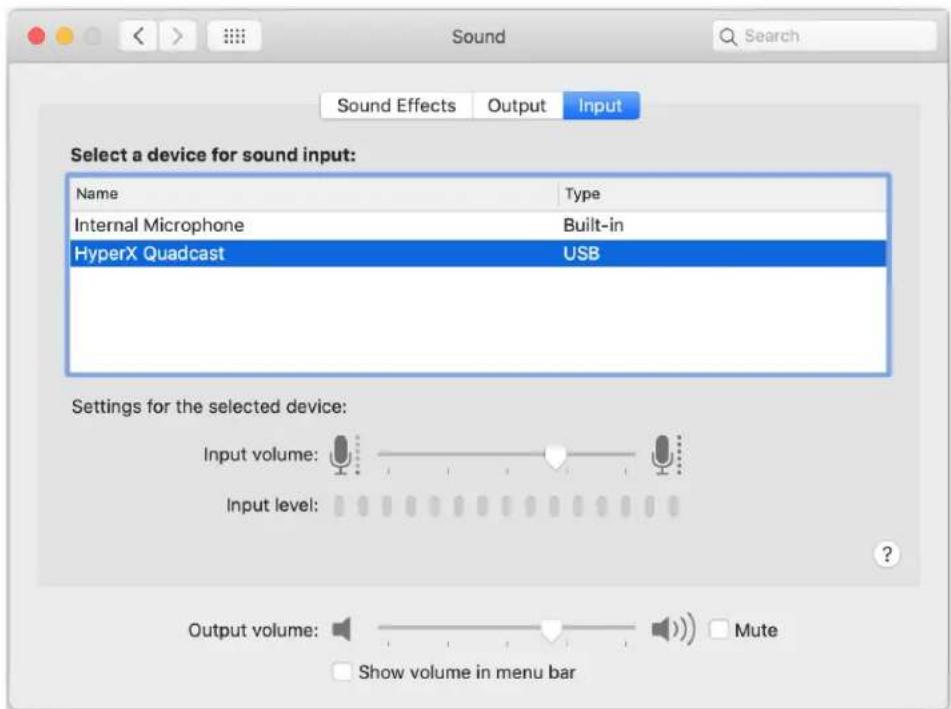Image resolution: width=951 pixels, height=709 pixels.
Task: Click the Input level meter
Action: [506, 506]
